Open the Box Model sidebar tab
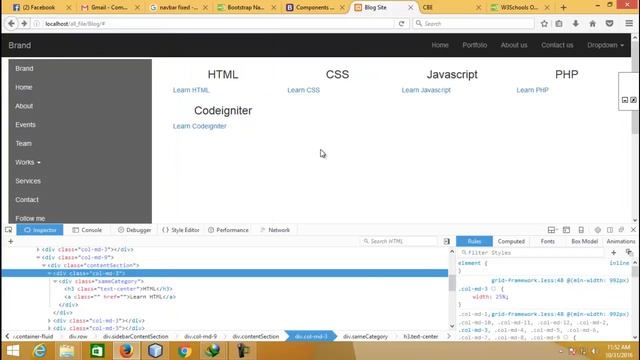 (584, 241)
